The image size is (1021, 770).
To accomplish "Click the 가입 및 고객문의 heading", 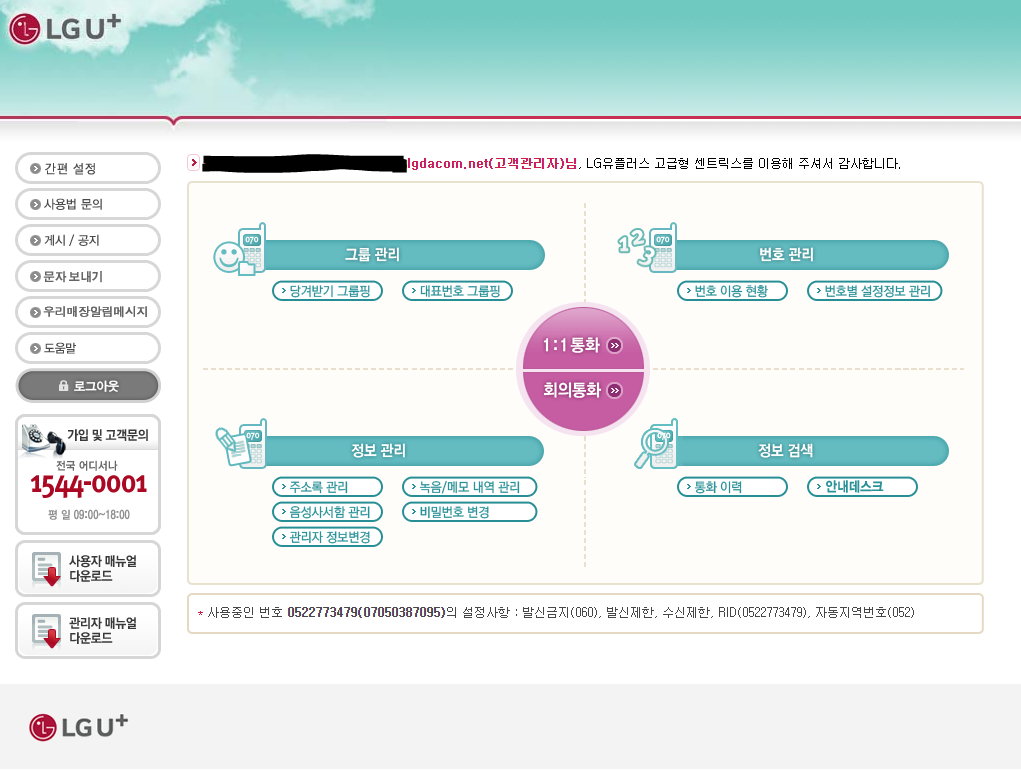I will click(x=108, y=435).
